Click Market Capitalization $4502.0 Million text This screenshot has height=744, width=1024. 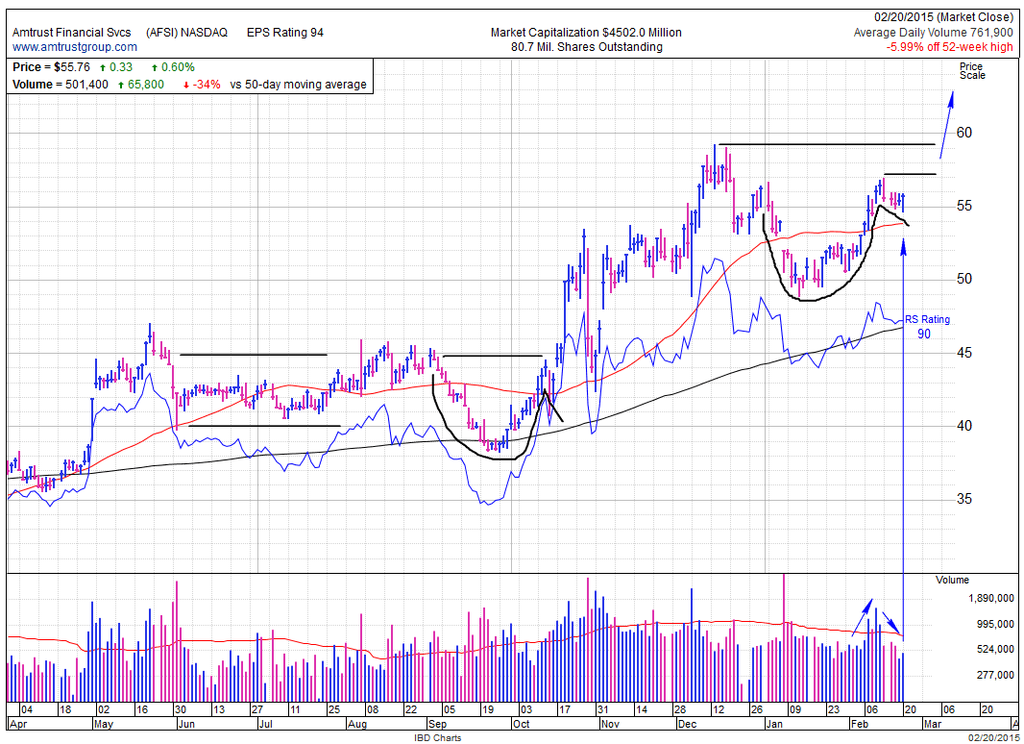coord(586,32)
